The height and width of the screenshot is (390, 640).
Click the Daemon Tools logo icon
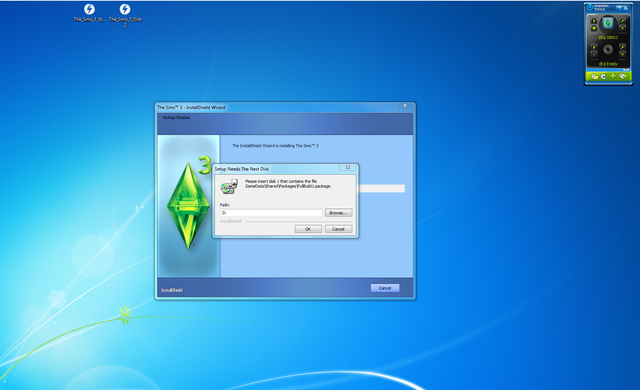tap(590, 7)
